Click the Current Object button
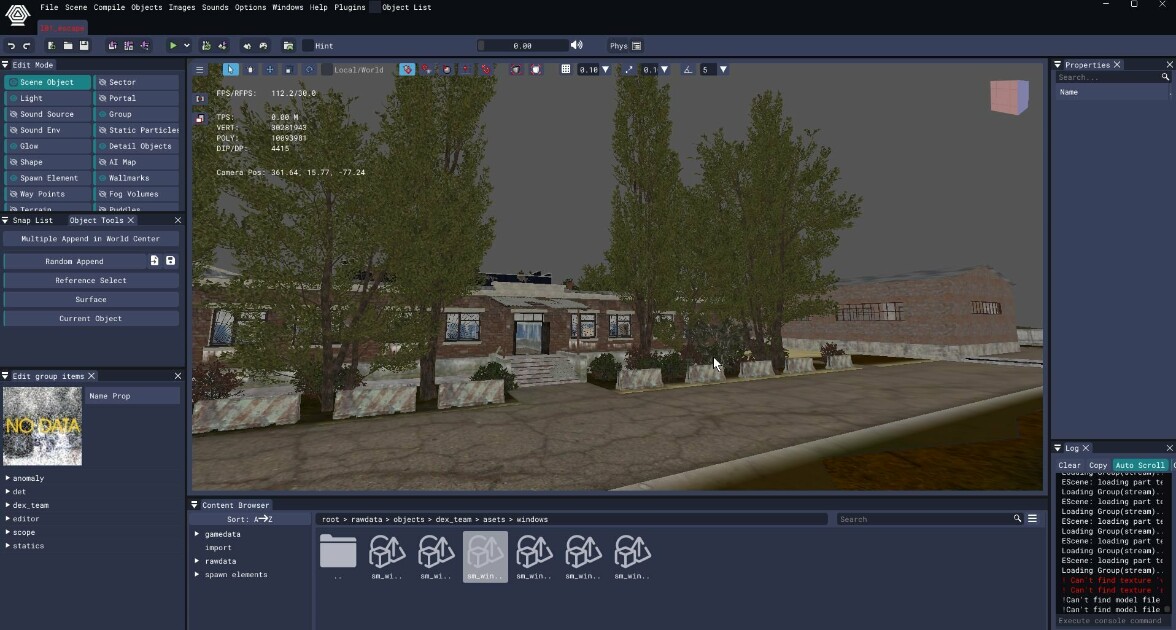1176x630 pixels. pos(91,318)
